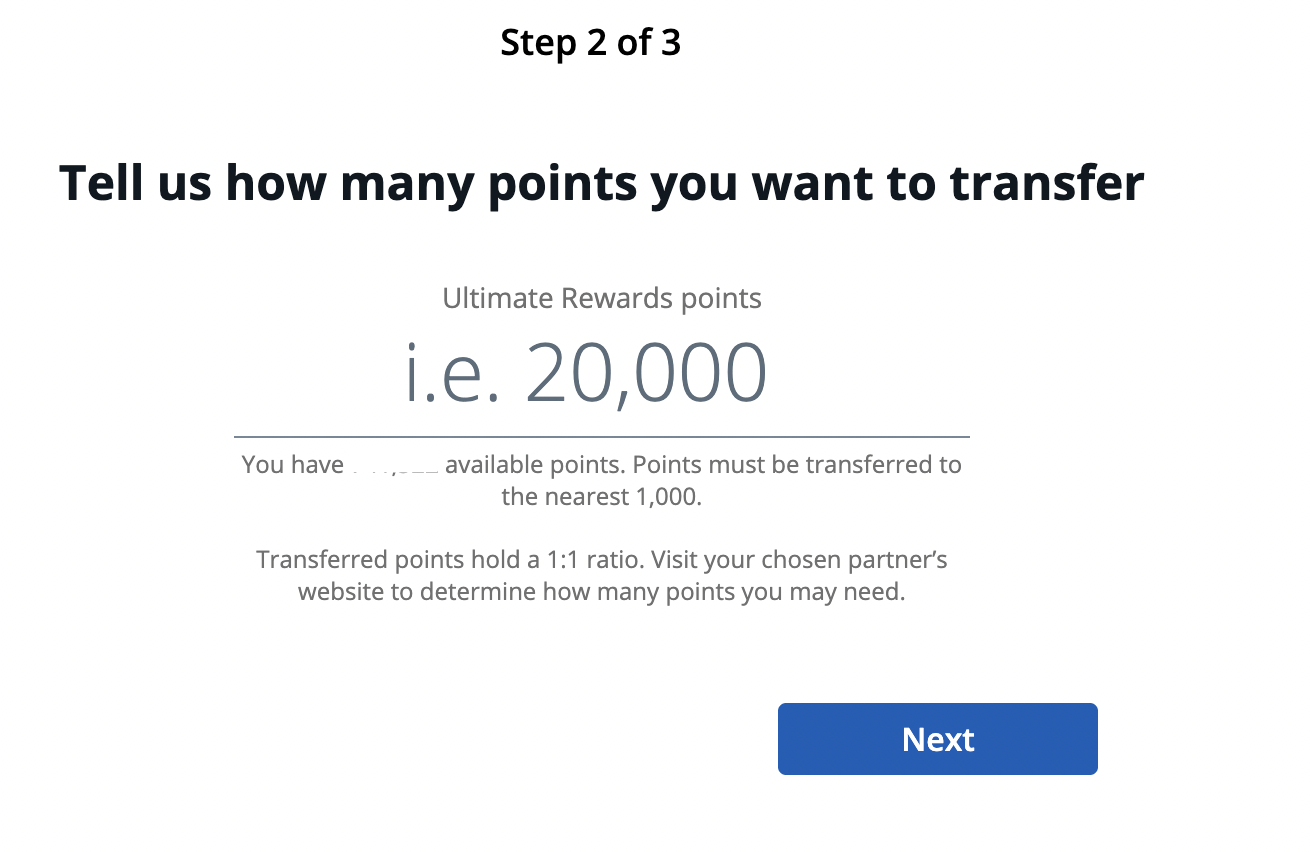The width and height of the screenshot is (1310, 852).
Task: Click inside the blue Next button
Action: pyautogui.click(x=937, y=739)
